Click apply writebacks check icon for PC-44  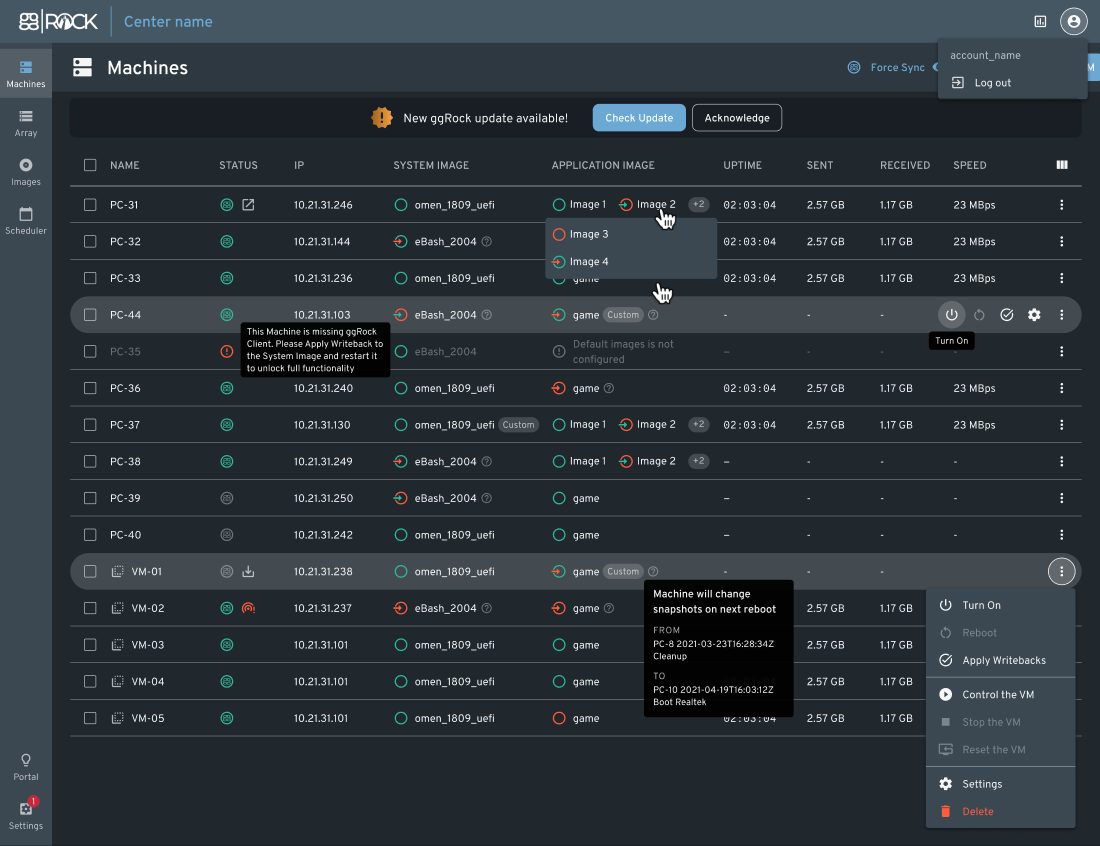[x=1007, y=315]
